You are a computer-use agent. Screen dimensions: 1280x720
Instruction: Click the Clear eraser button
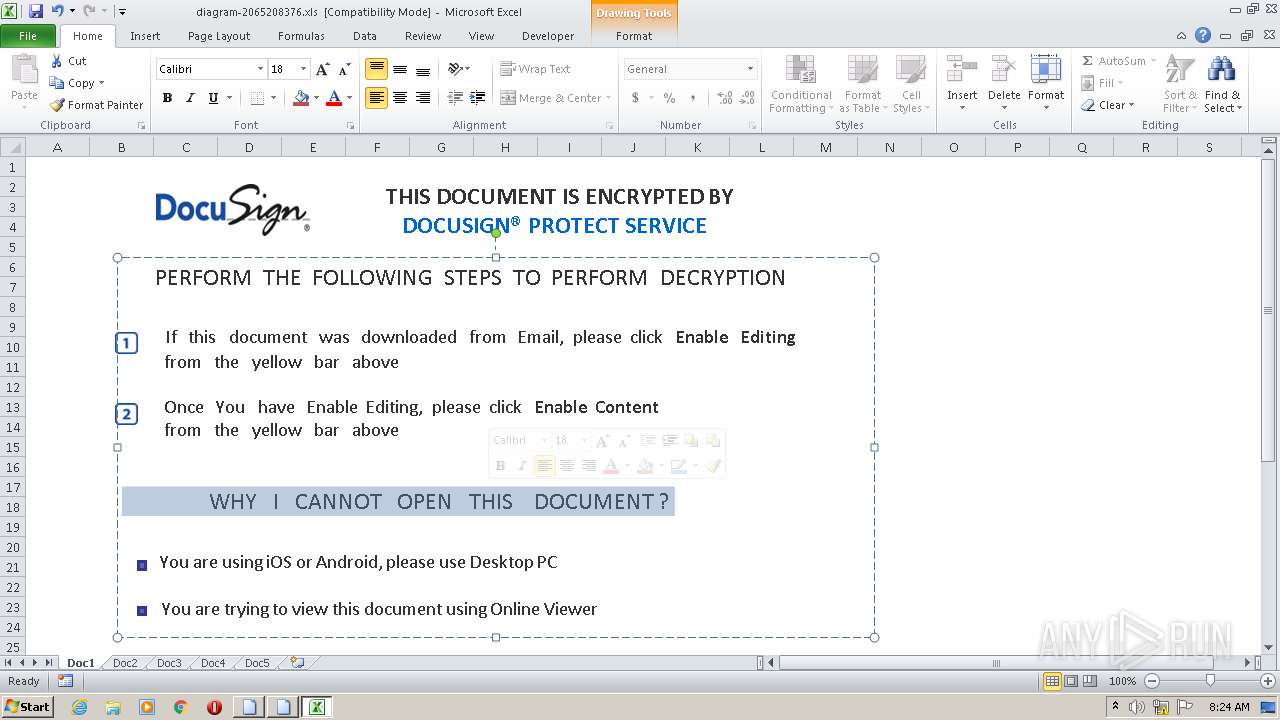pyautogui.click(x=1108, y=105)
